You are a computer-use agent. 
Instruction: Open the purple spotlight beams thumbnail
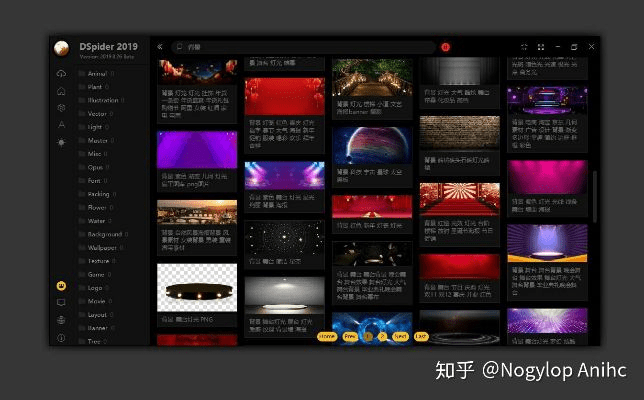click(x=285, y=176)
